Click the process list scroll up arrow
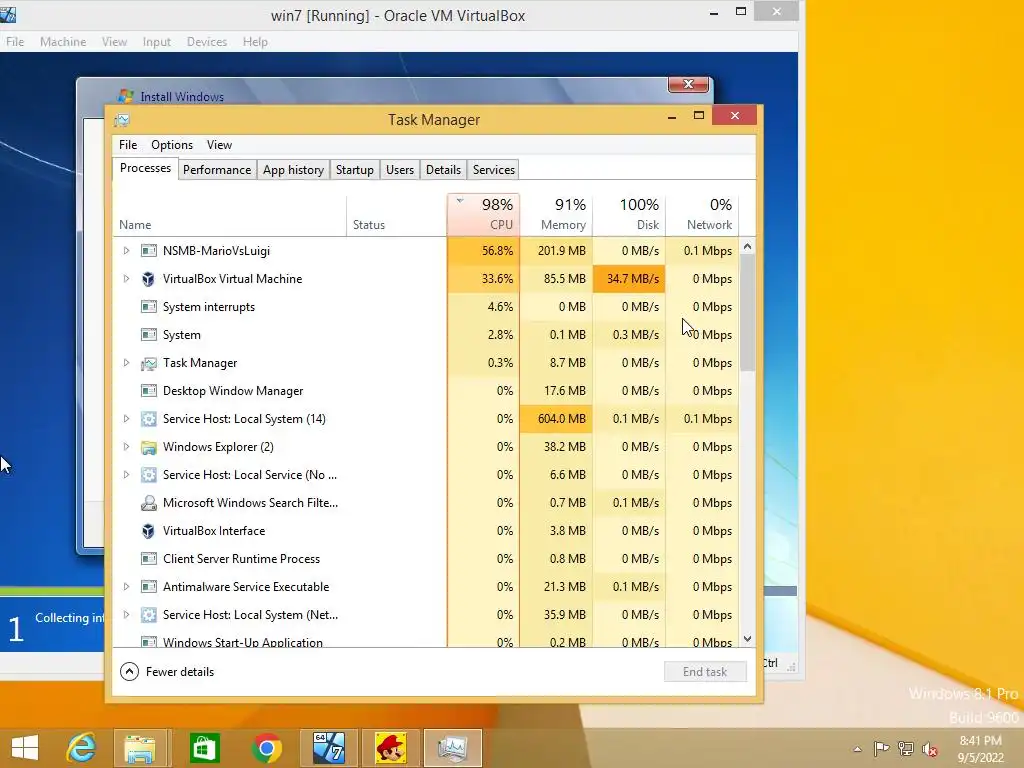The image size is (1024, 768). pyautogui.click(x=748, y=247)
